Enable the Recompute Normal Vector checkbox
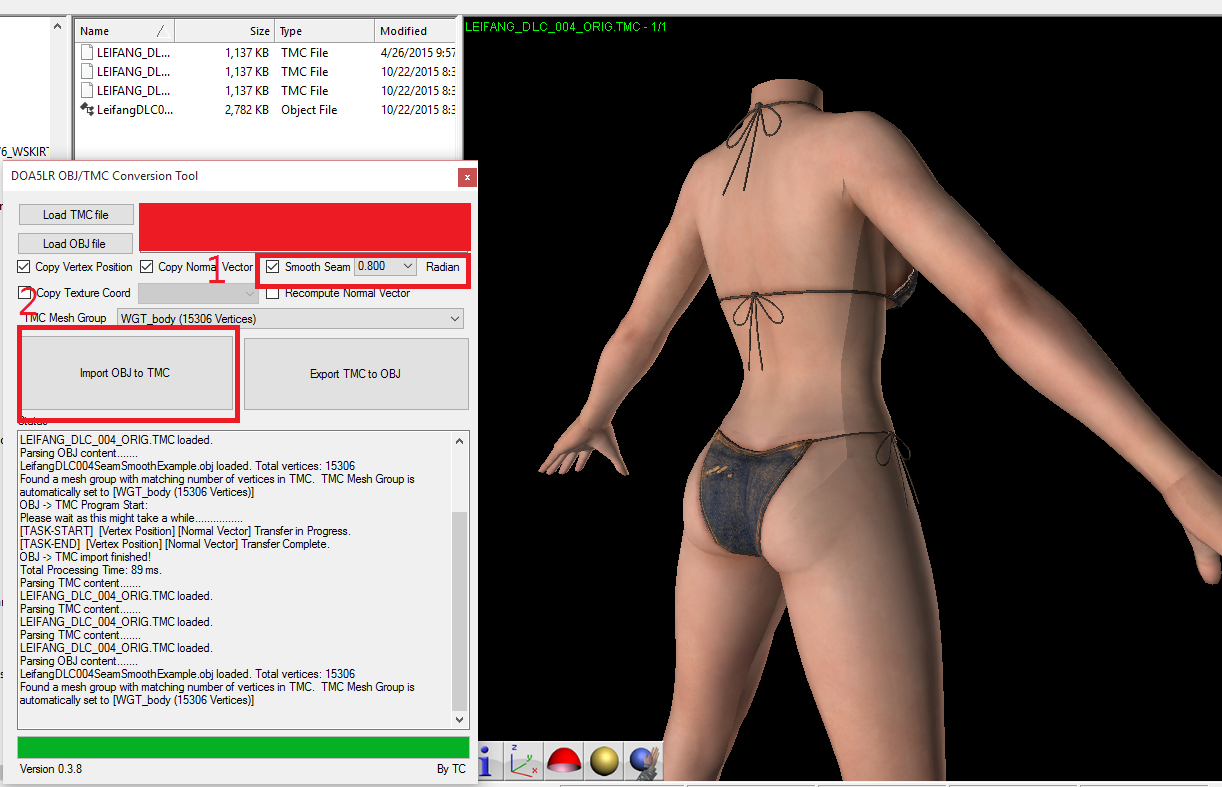The image size is (1222, 787). click(273, 293)
